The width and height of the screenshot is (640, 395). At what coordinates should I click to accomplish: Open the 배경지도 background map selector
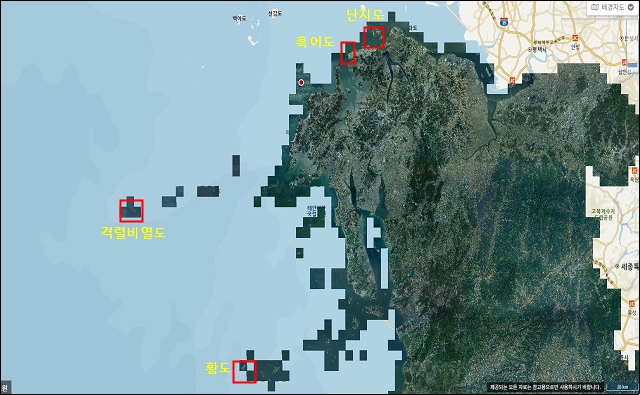613,7
